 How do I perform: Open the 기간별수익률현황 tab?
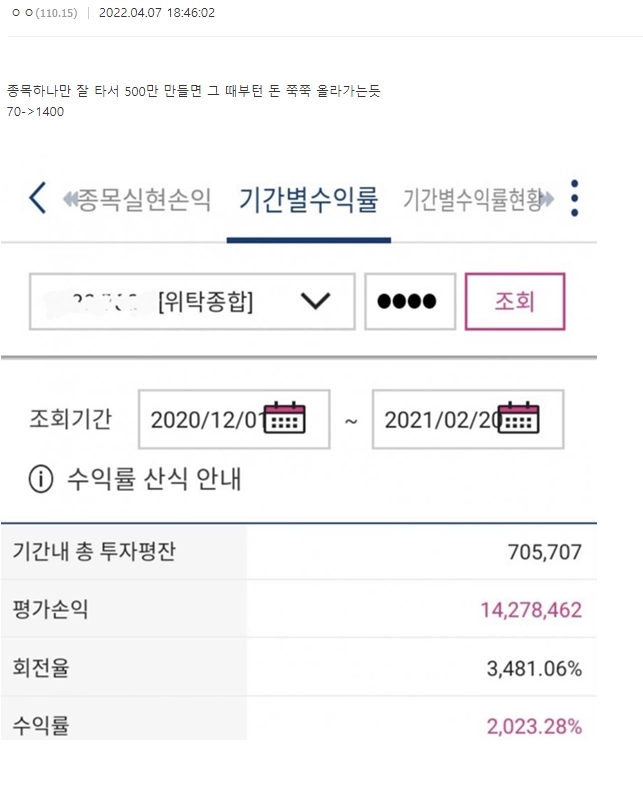pyautogui.click(x=476, y=199)
